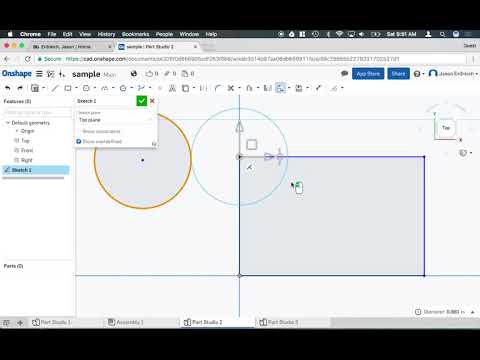Select the Part Studio 2 tab
The image size is (480, 360).
(203, 322)
